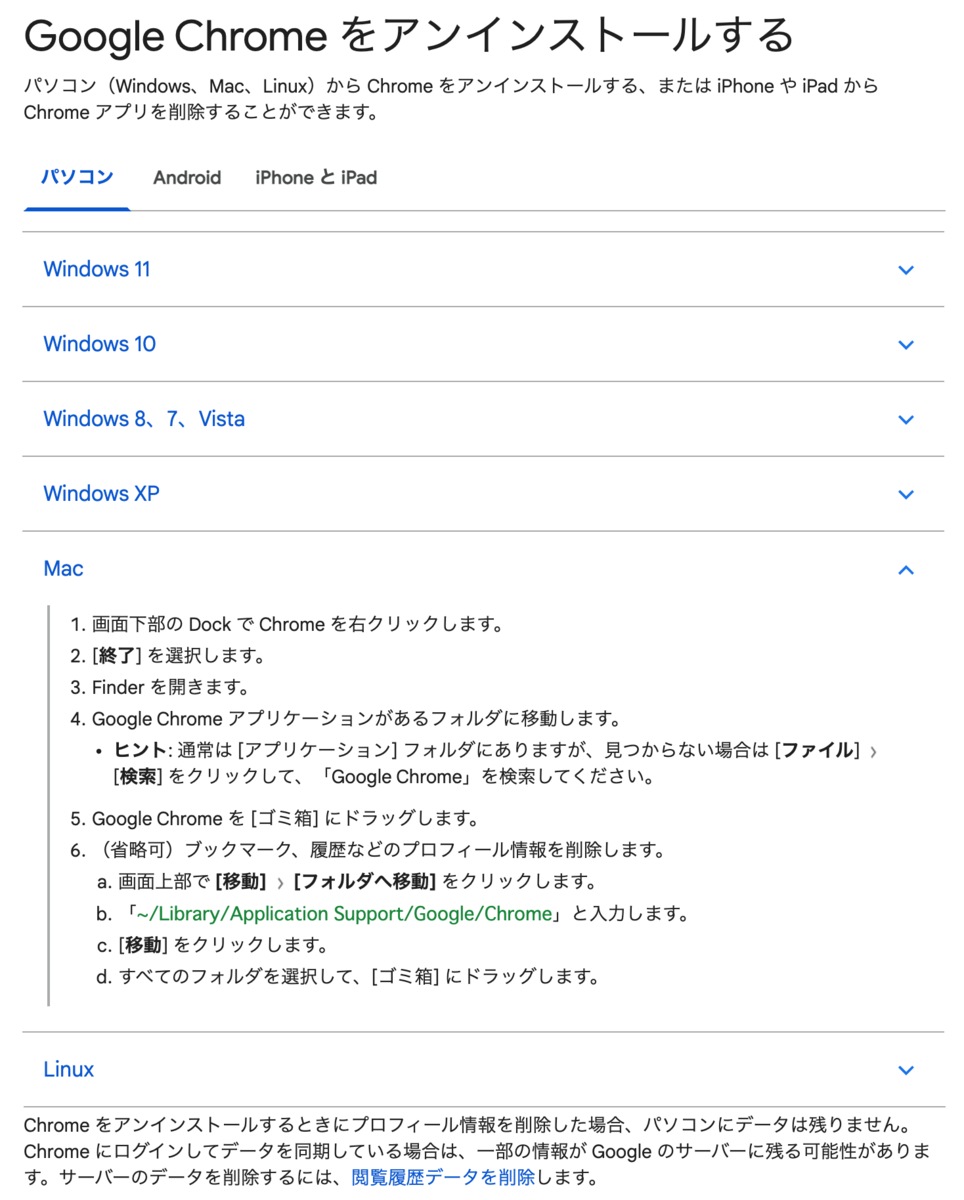Click the Windows 8、7、Vista heading

point(144,419)
